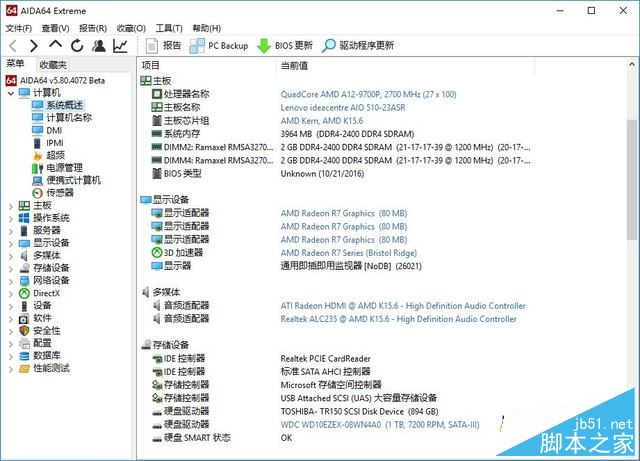Click the flame icon for 超频
Screen dimensions: 640x461
coord(38,156)
